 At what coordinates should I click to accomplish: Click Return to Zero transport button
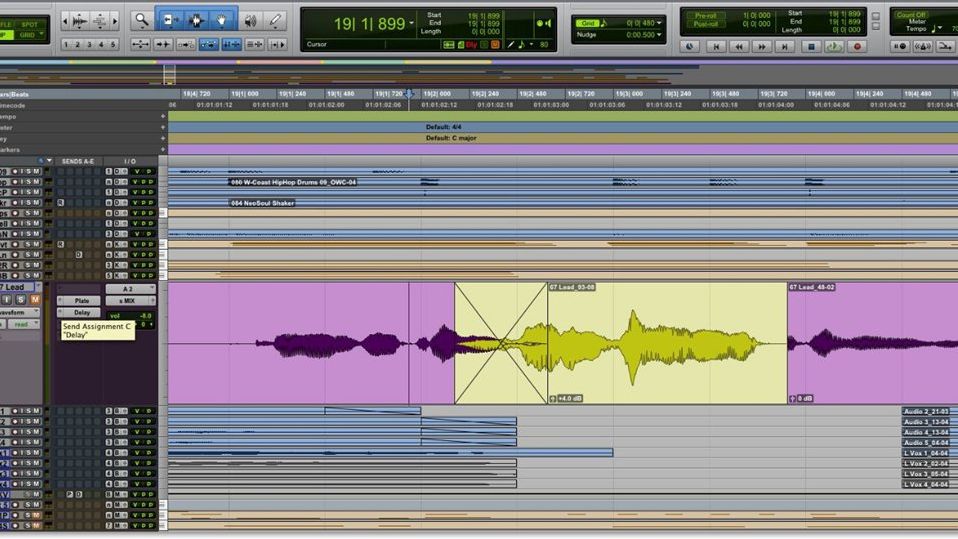pyautogui.click(x=716, y=46)
